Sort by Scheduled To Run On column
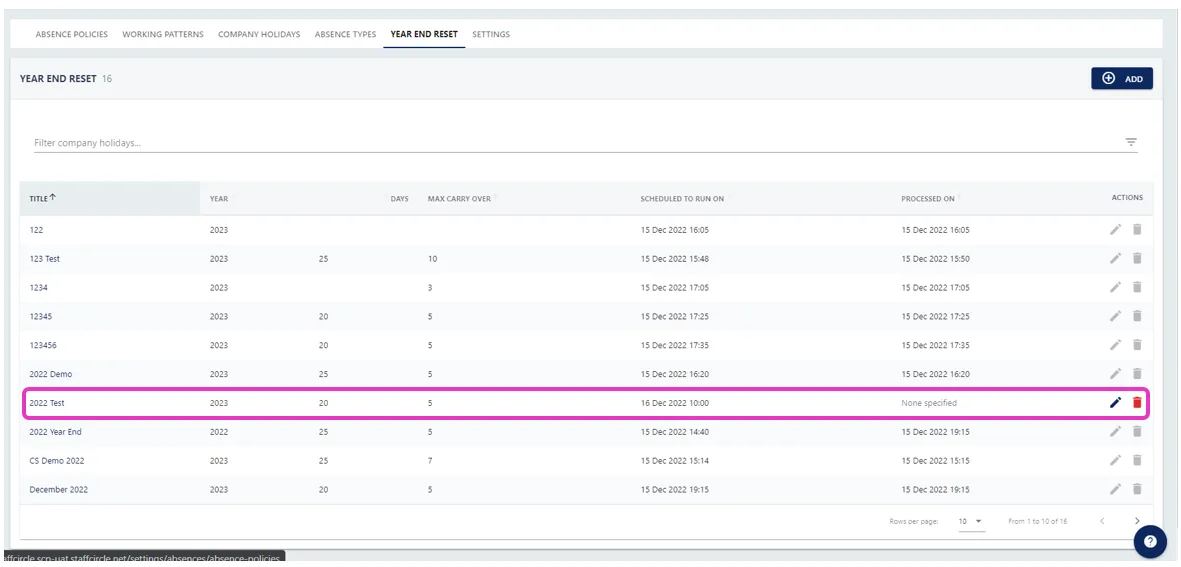The image size is (1181, 567). pos(682,199)
